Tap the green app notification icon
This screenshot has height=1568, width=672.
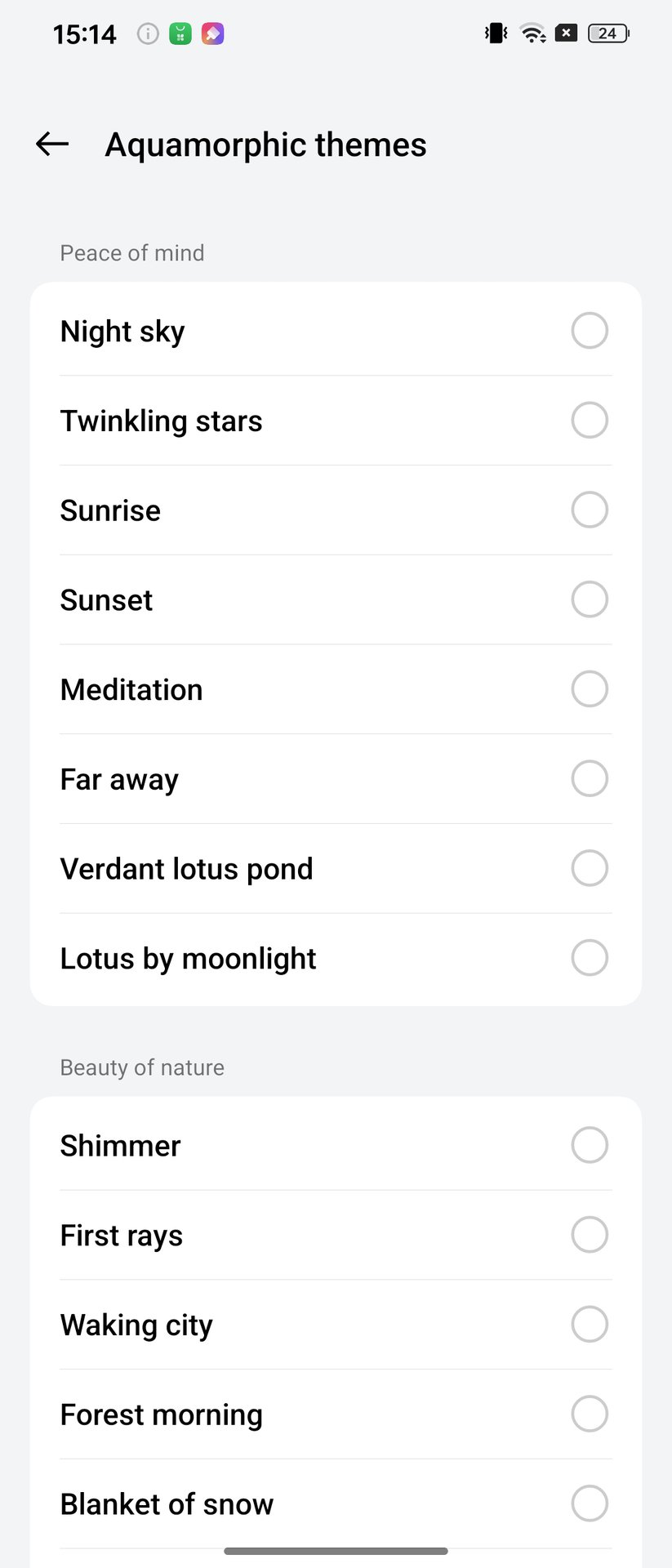coord(180,33)
